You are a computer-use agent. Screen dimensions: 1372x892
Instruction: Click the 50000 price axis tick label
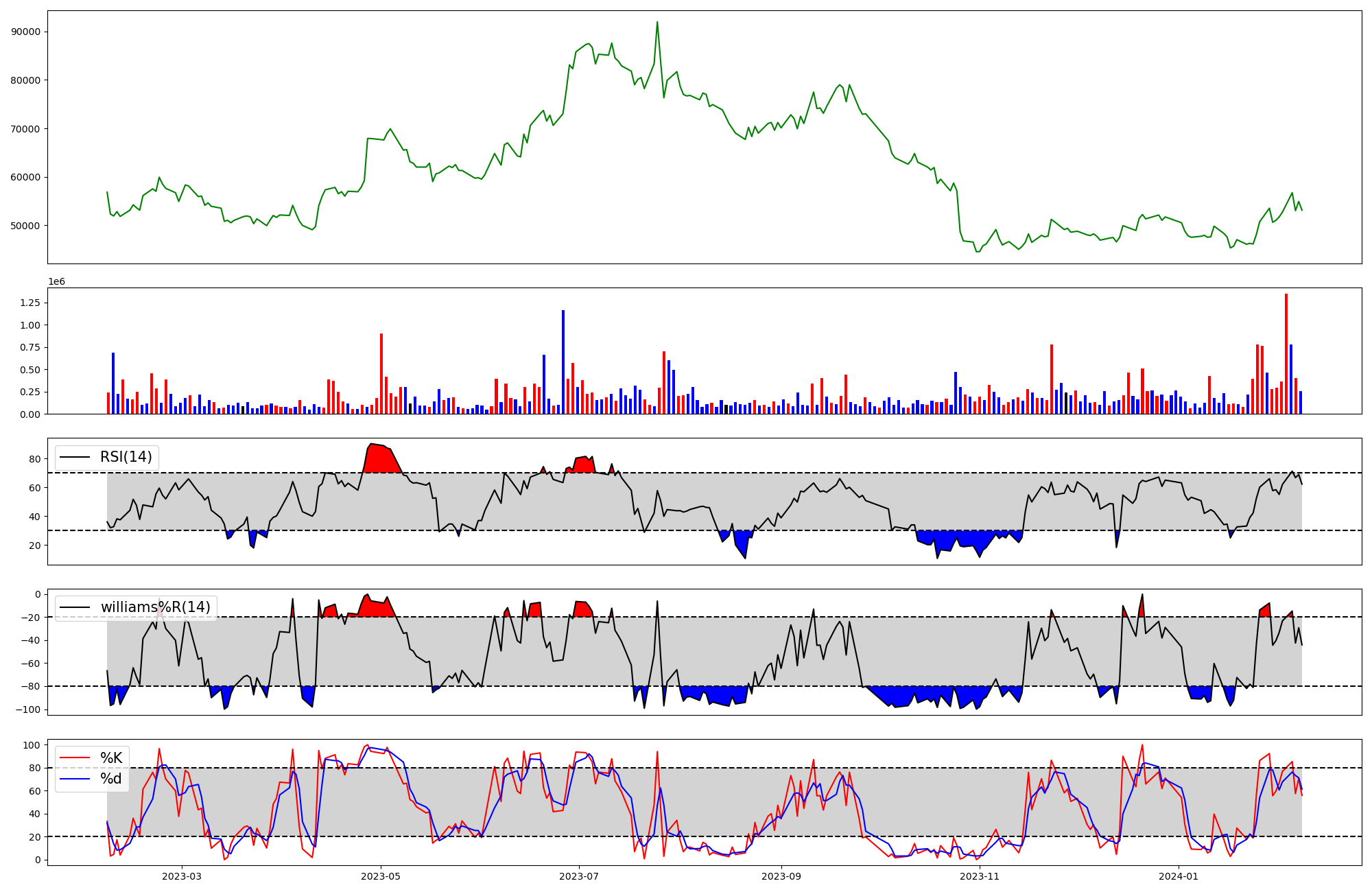[x=26, y=226]
